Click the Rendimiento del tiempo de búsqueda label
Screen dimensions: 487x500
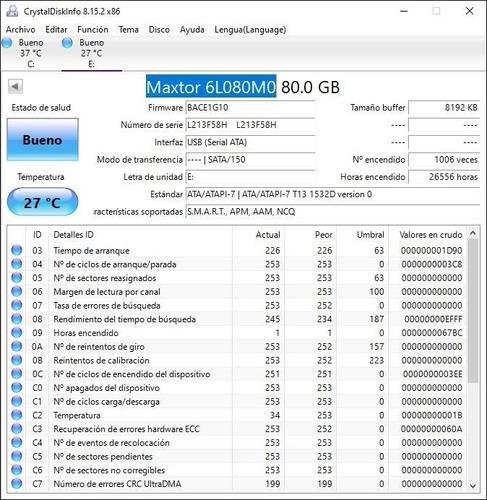coord(125,319)
